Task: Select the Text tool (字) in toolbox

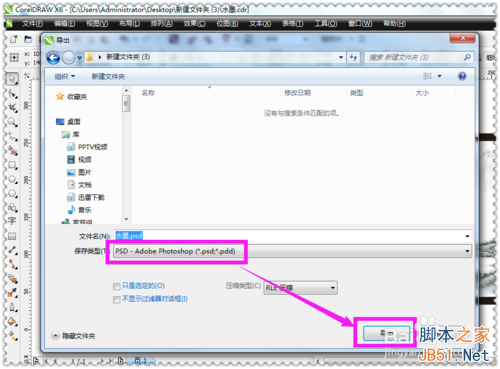Action: [x=12, y=221]
